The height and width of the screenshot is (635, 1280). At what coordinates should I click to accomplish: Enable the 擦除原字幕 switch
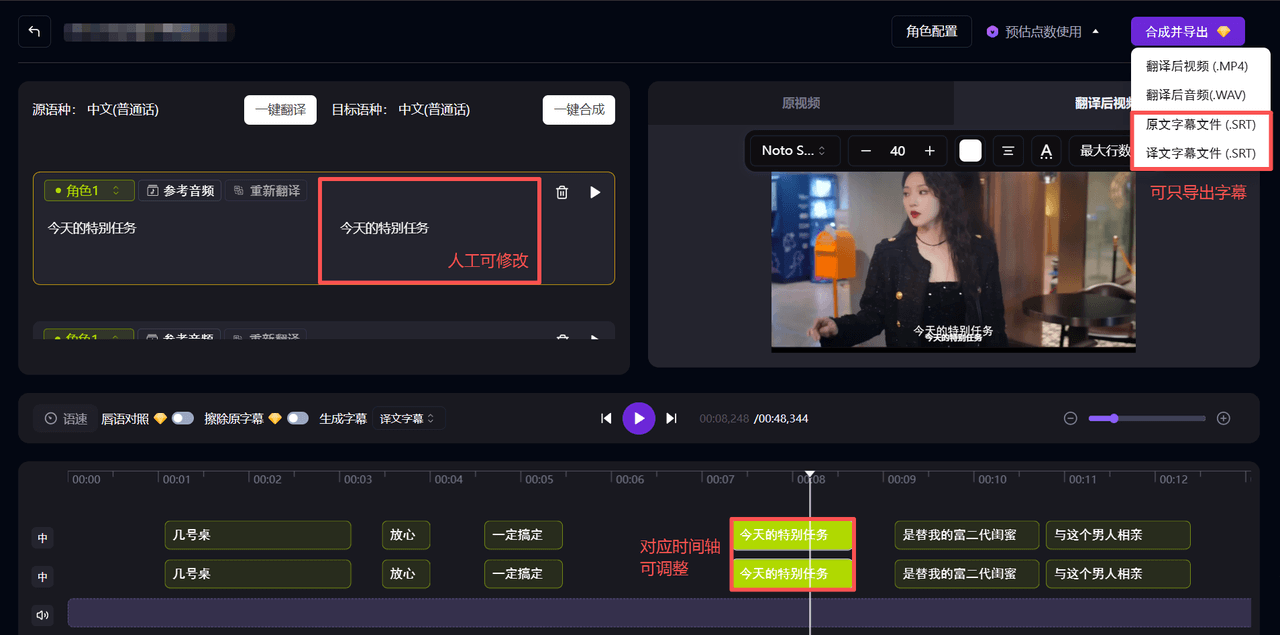click(x=297, y=419)
